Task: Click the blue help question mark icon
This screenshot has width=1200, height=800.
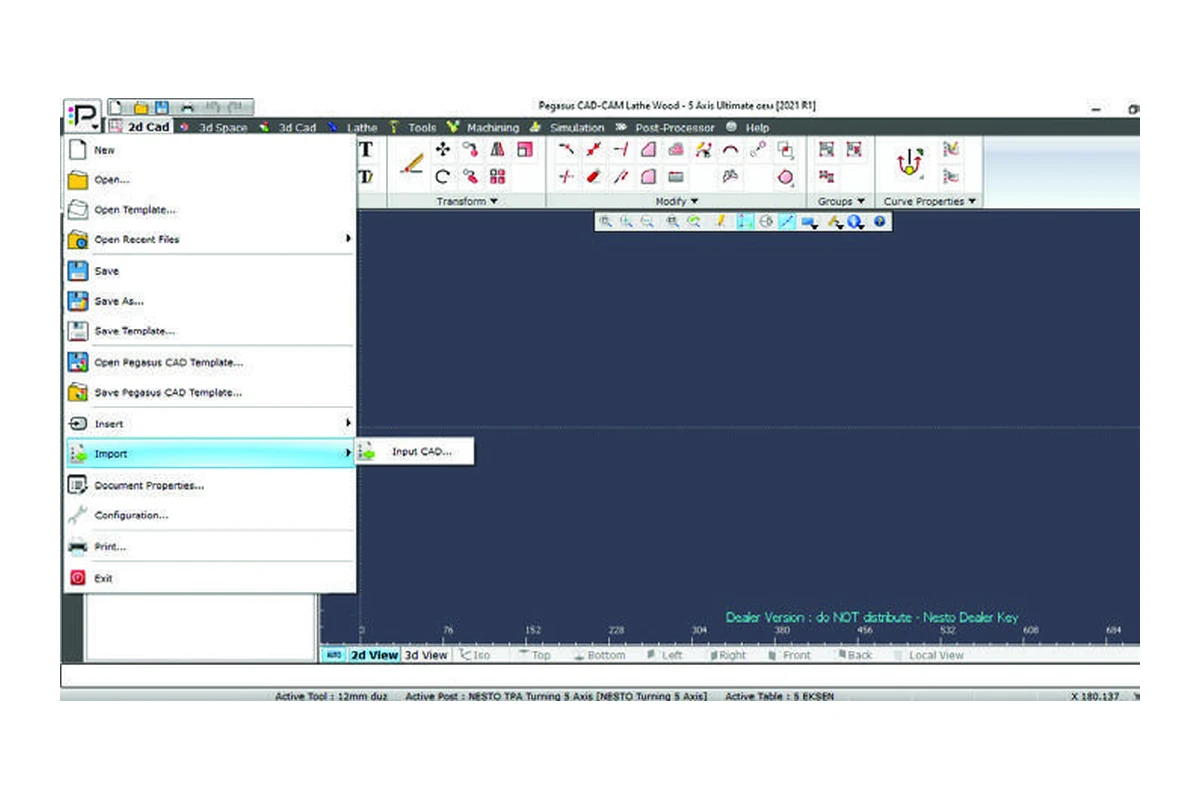Action: [x=880, y=222]
